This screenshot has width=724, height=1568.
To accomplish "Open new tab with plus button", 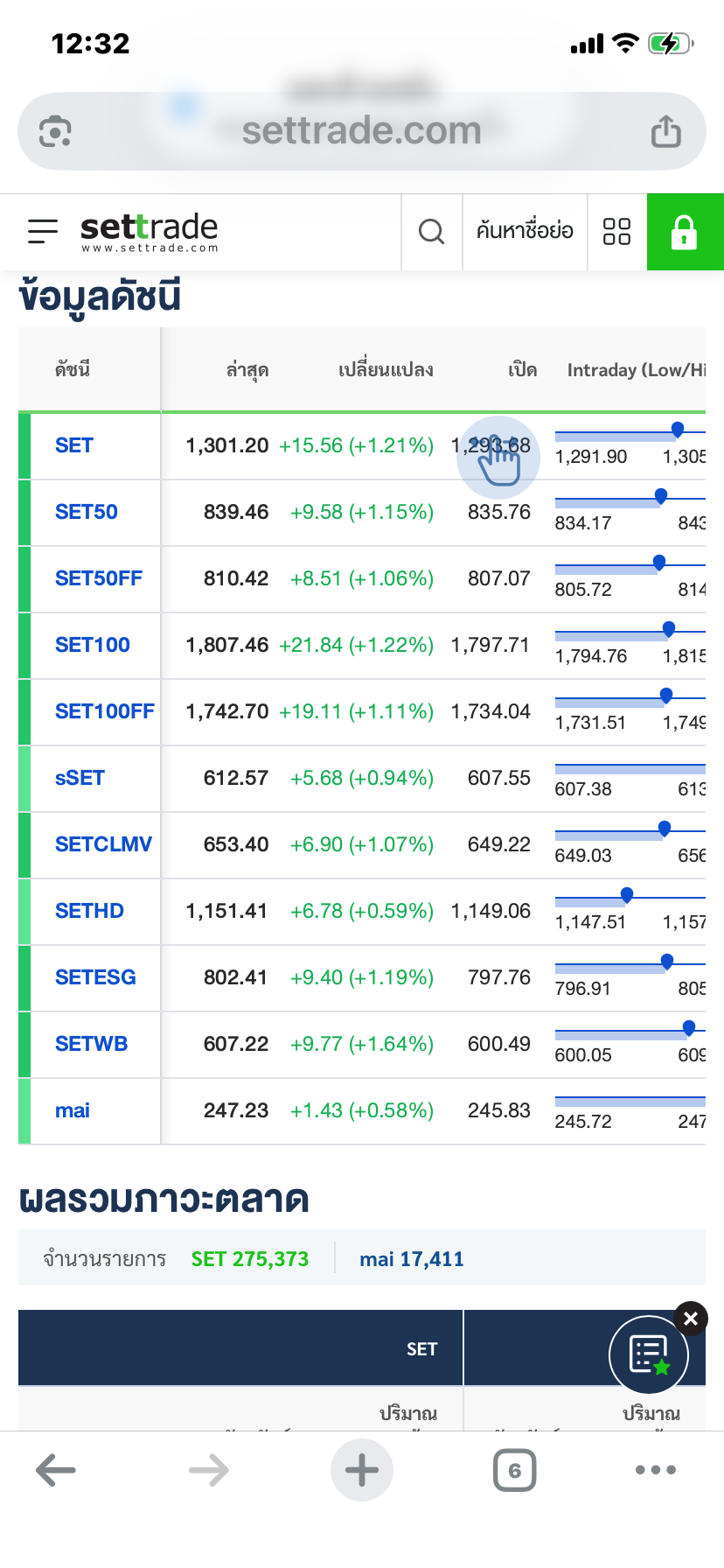I will pos(362,1470).
